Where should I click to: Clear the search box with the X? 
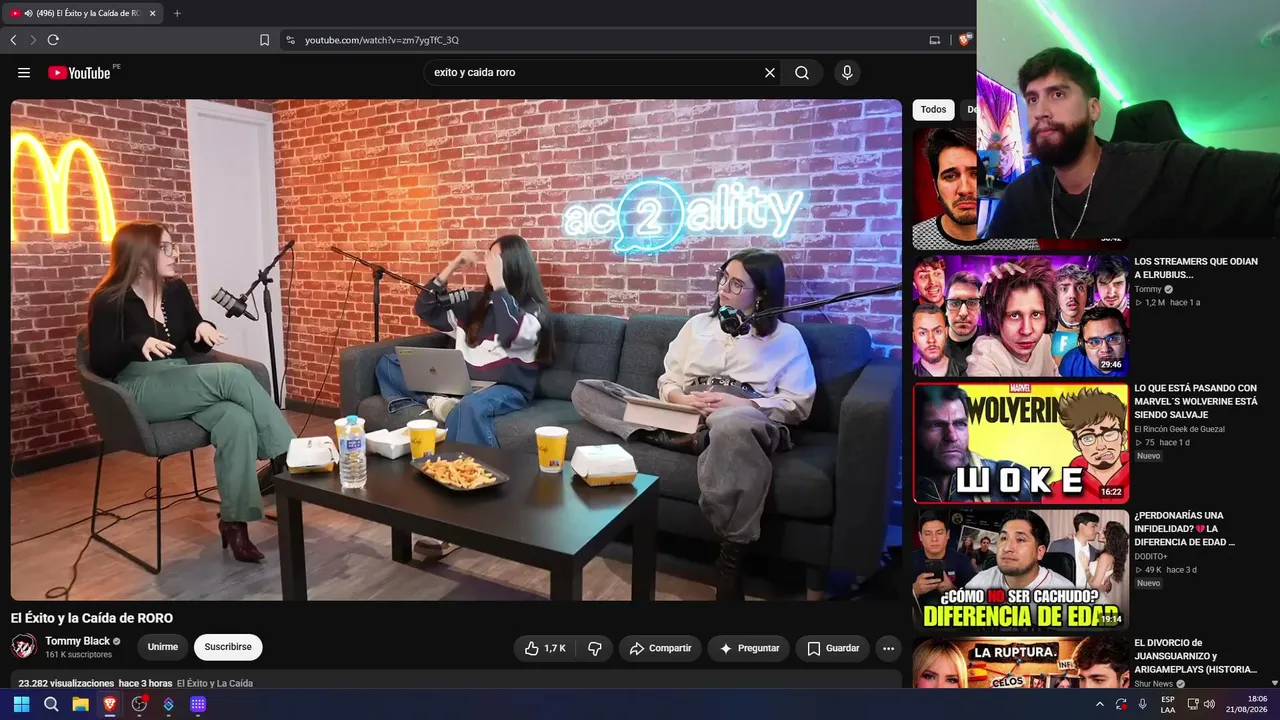click(770, 73)
